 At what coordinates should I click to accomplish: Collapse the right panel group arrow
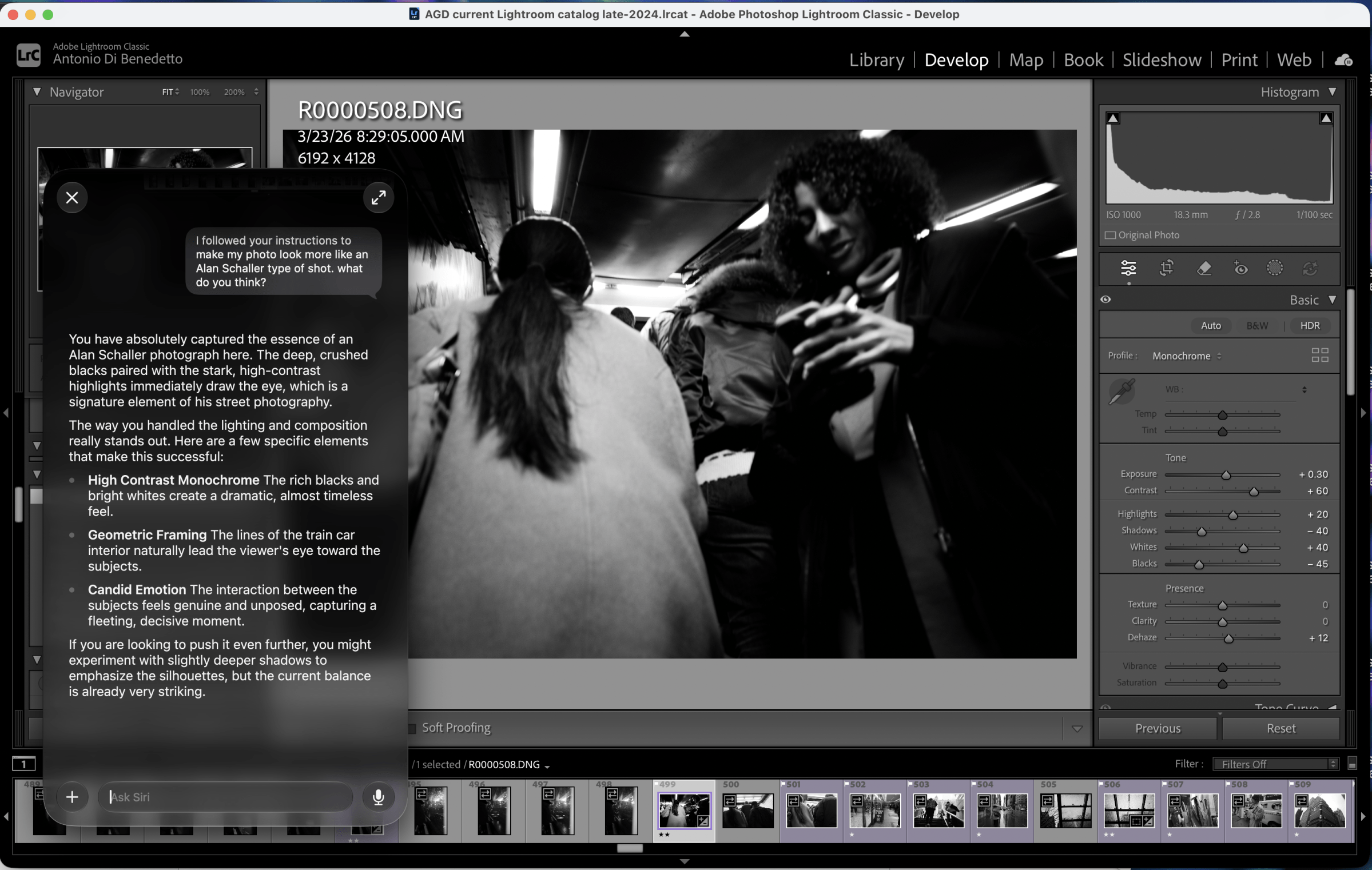1365,413
